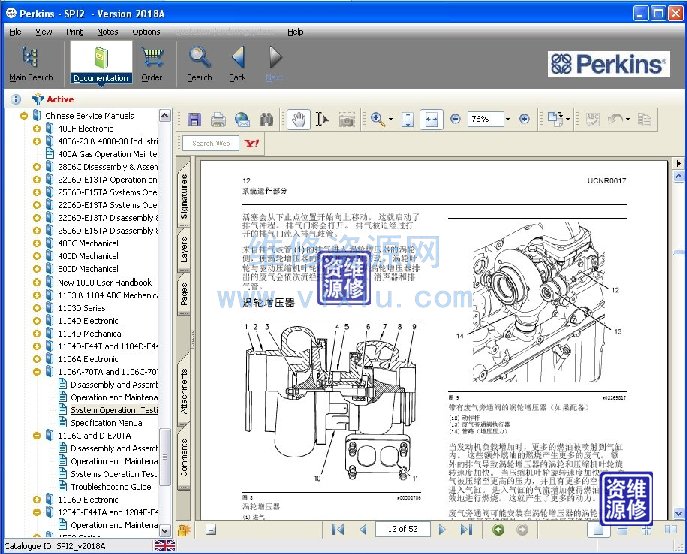Click the UK flag language icon
The image size is (687, 554).
click(165, 545)
